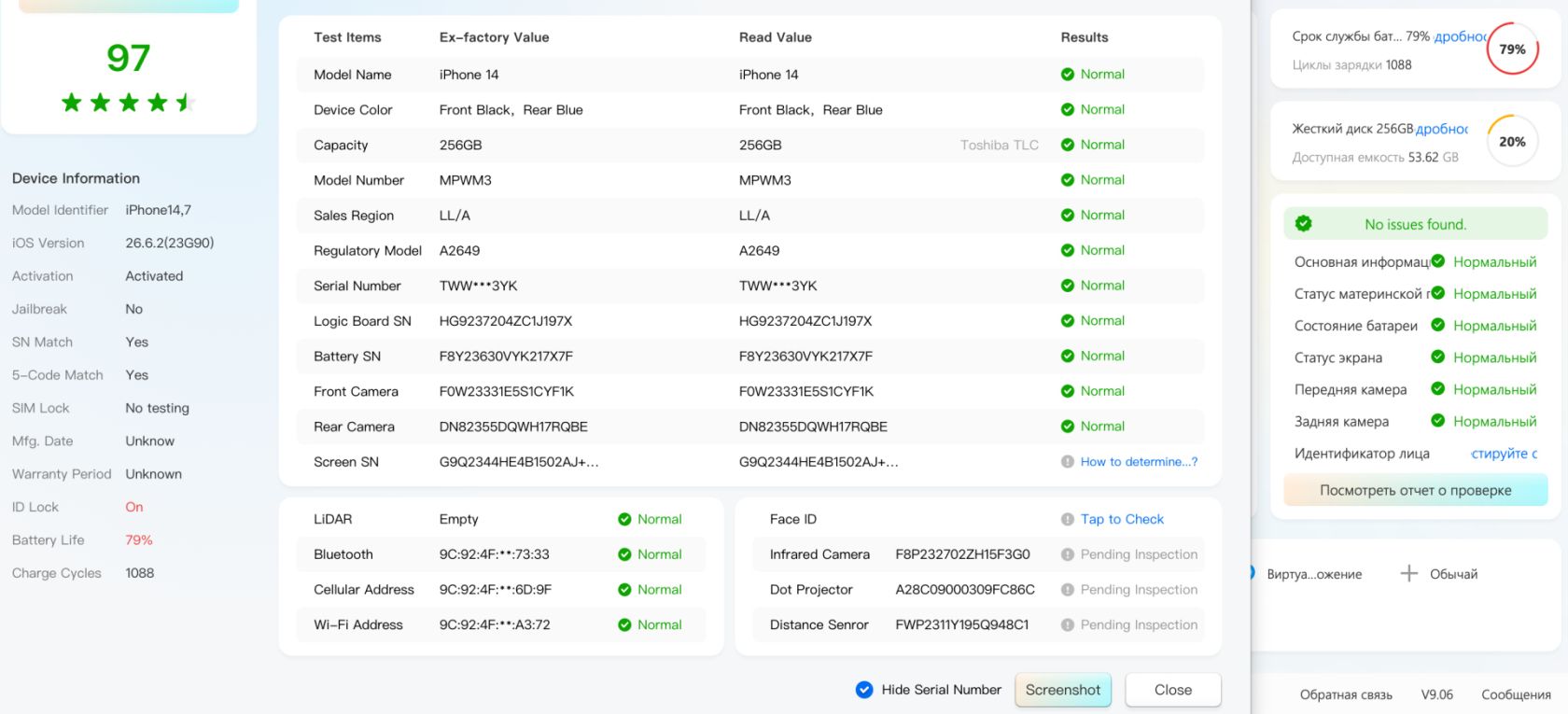Click the pending icon in Infrared Camera row
The width and height of the screenshot is (1568, 714).
[x=1068, y=554]
